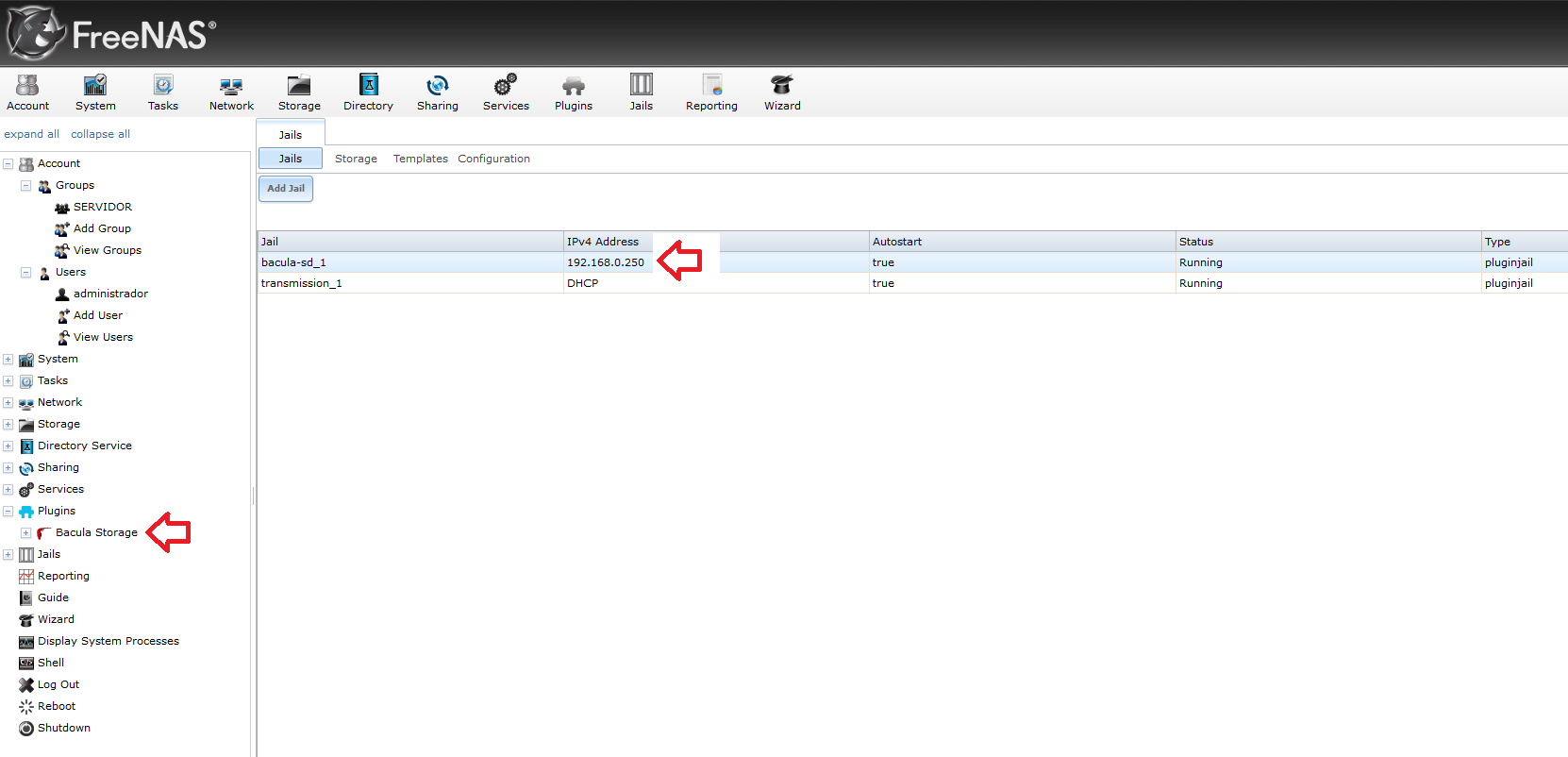Image resolution: width=1568 pixels, height=757 pixels.
Task: Click the Bacula Storage plugin icon in tree
Action: [x=44, y=533]
